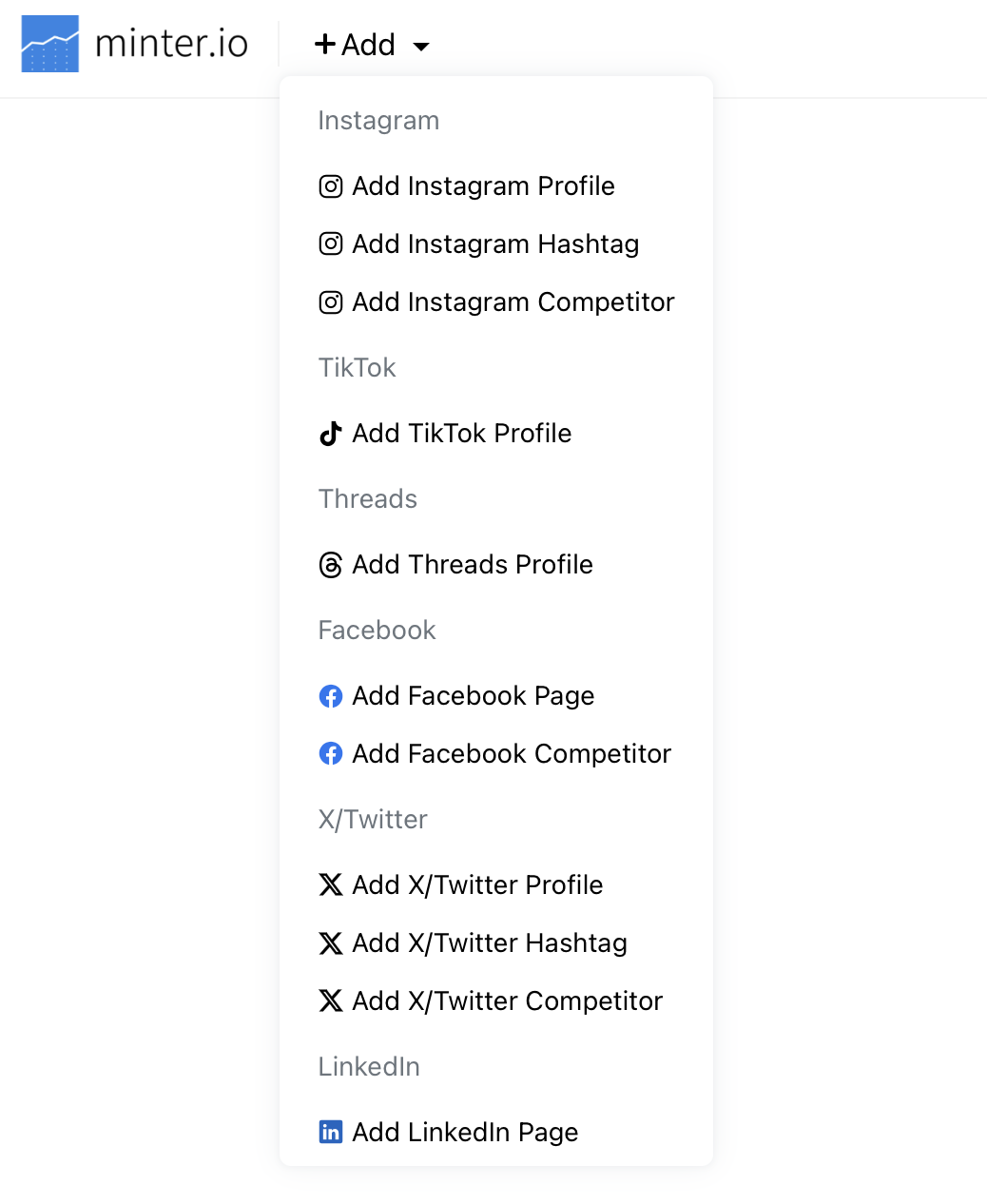Choose Add Facebook Competitor

click(511, 754)
